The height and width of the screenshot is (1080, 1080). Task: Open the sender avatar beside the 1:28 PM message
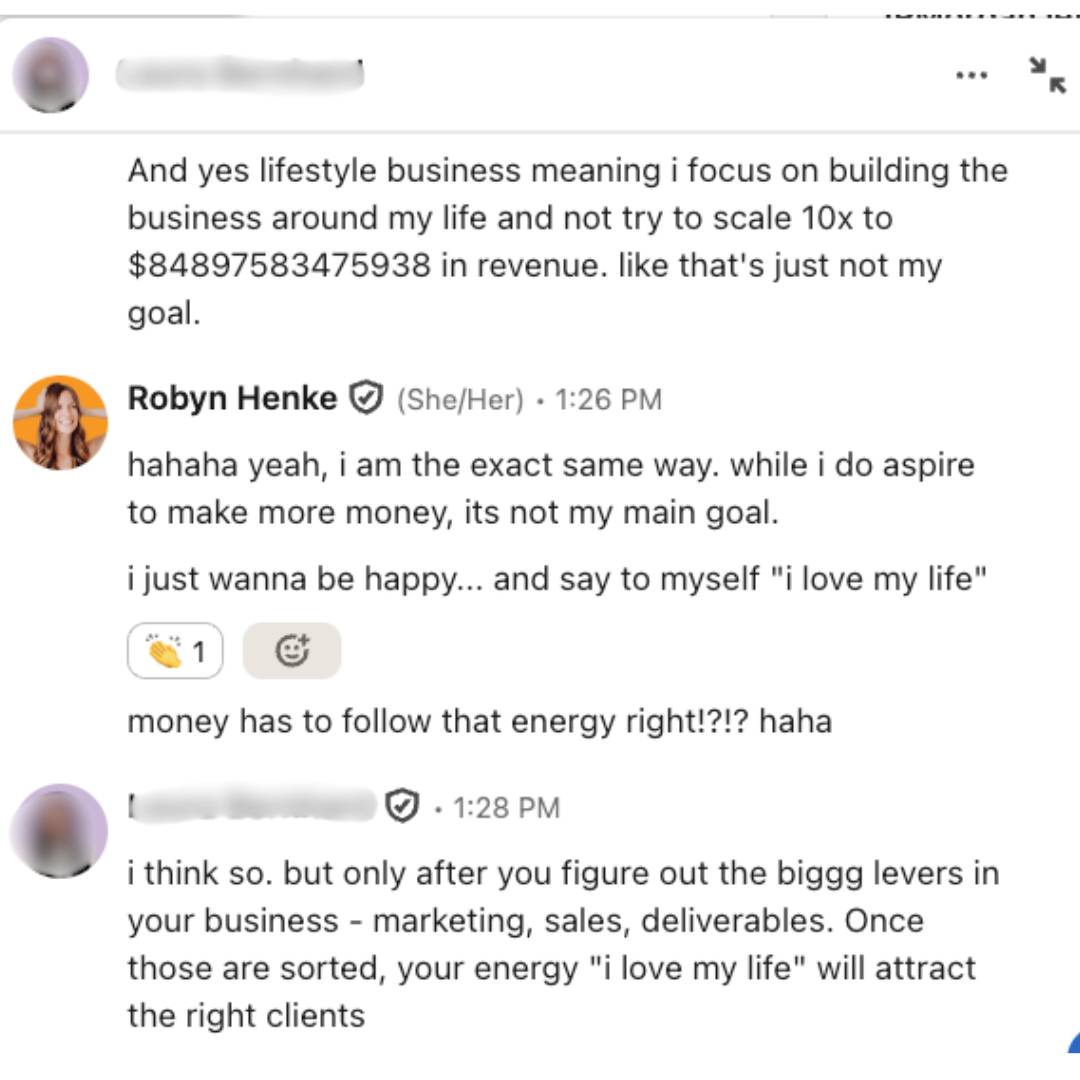point(58,831)
